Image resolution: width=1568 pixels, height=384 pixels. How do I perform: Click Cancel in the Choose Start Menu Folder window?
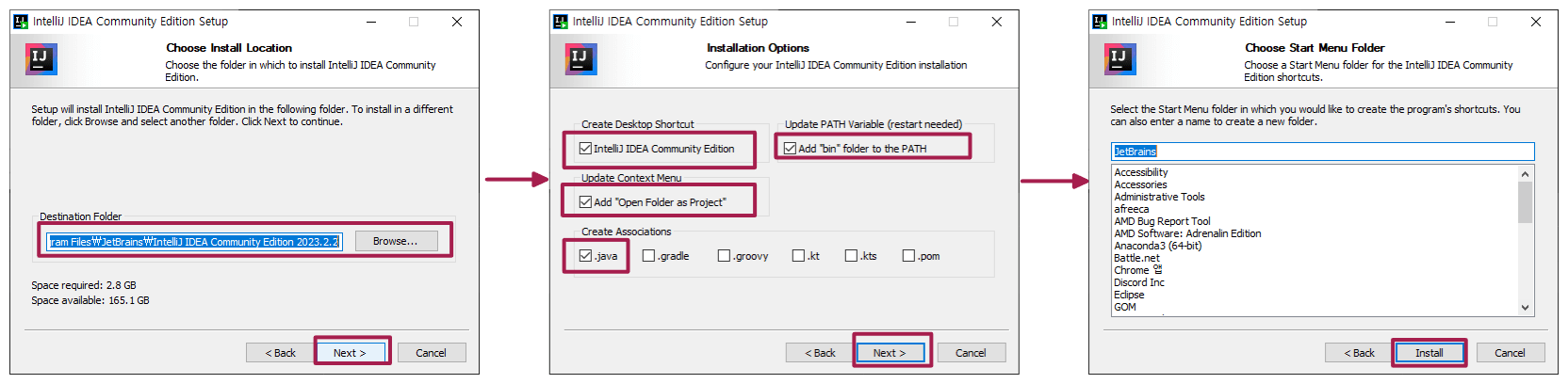(1510, 353)
